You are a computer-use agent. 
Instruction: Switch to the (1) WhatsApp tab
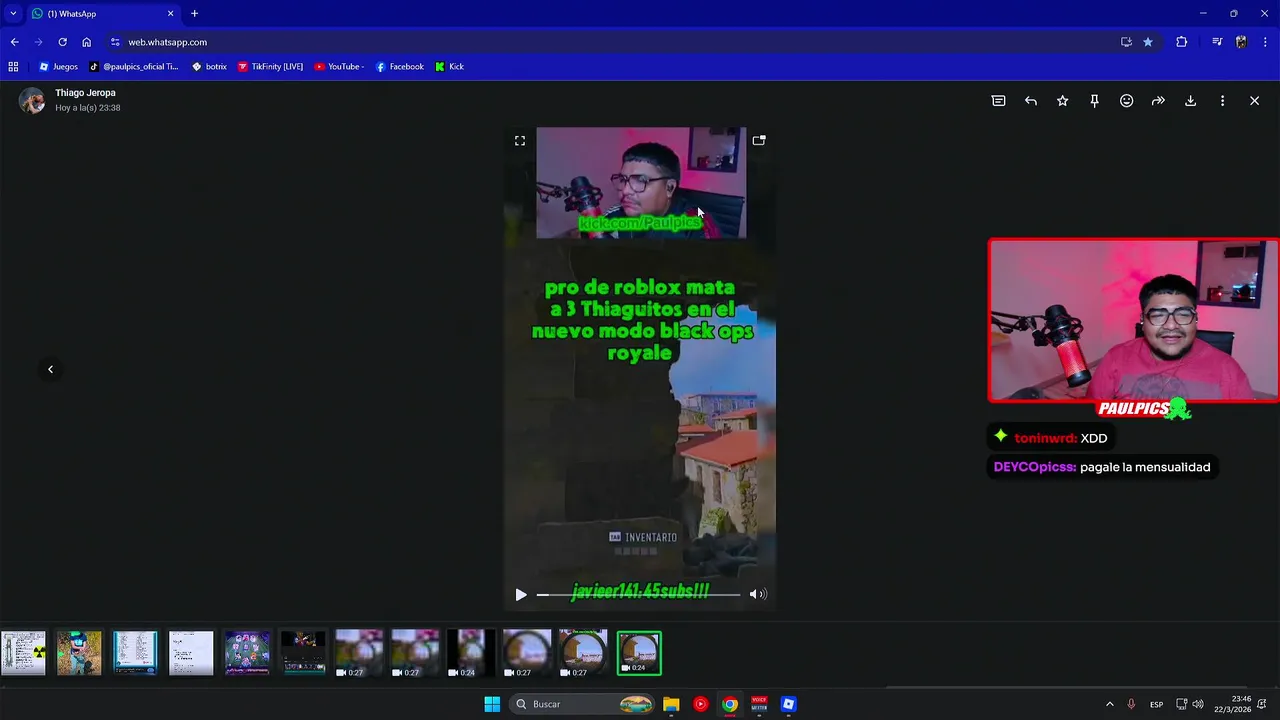pyautogui.click(x=100, y=14)
